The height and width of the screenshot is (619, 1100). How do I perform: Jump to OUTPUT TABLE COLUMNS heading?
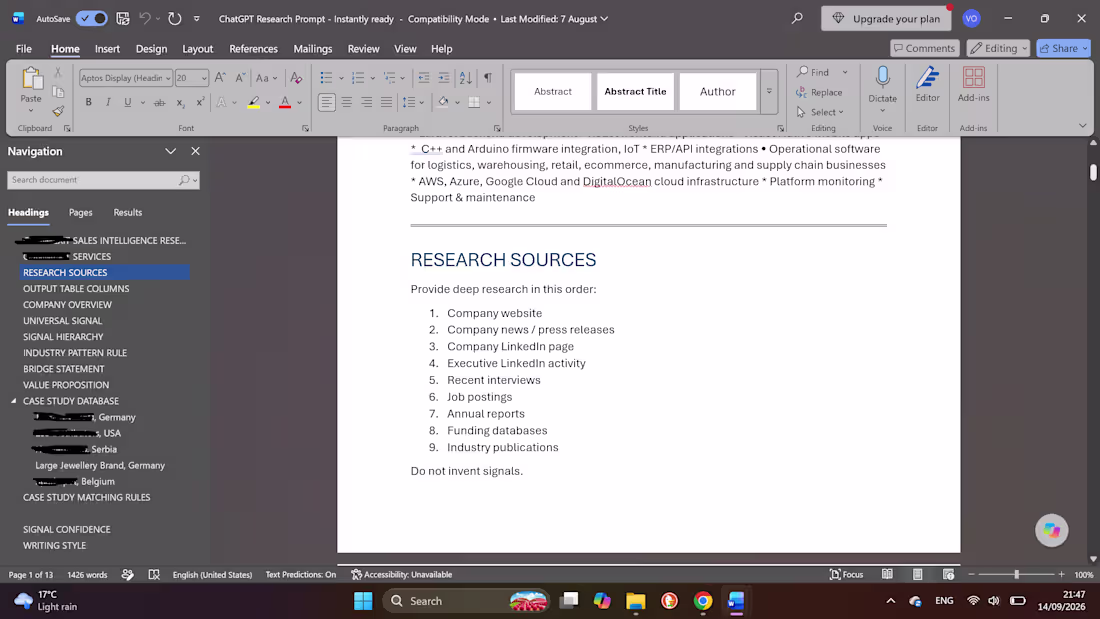point(76,288)
